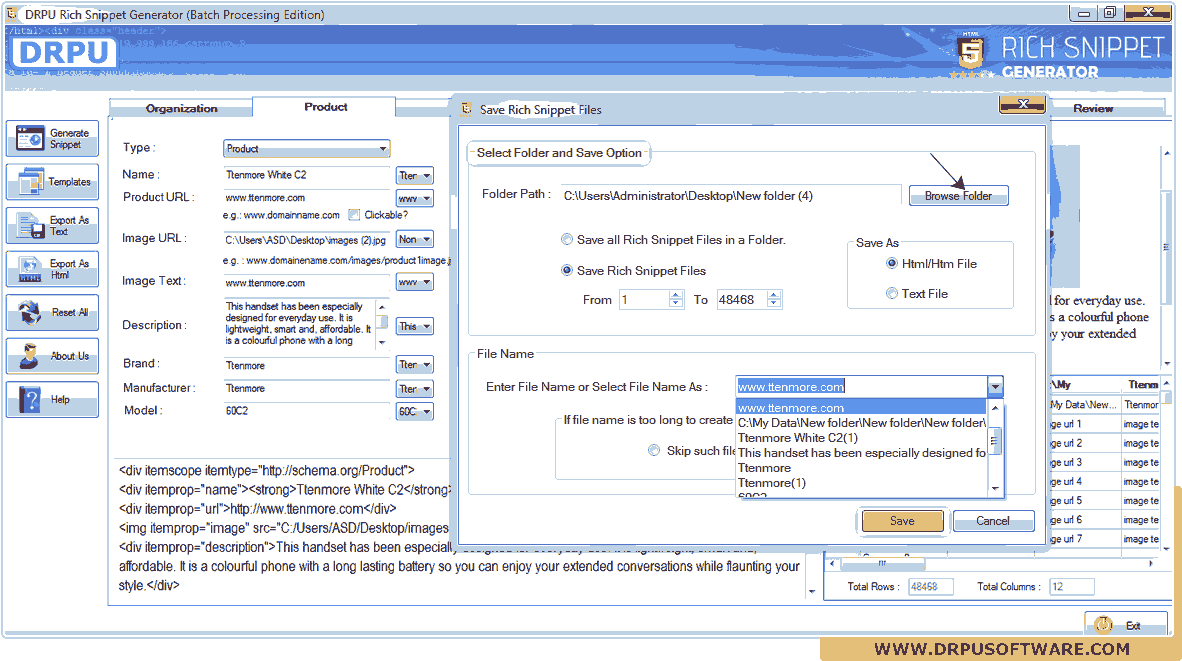Click the DRPU logo
This screenshot has height=661, width=1182.
click(63, 53)
